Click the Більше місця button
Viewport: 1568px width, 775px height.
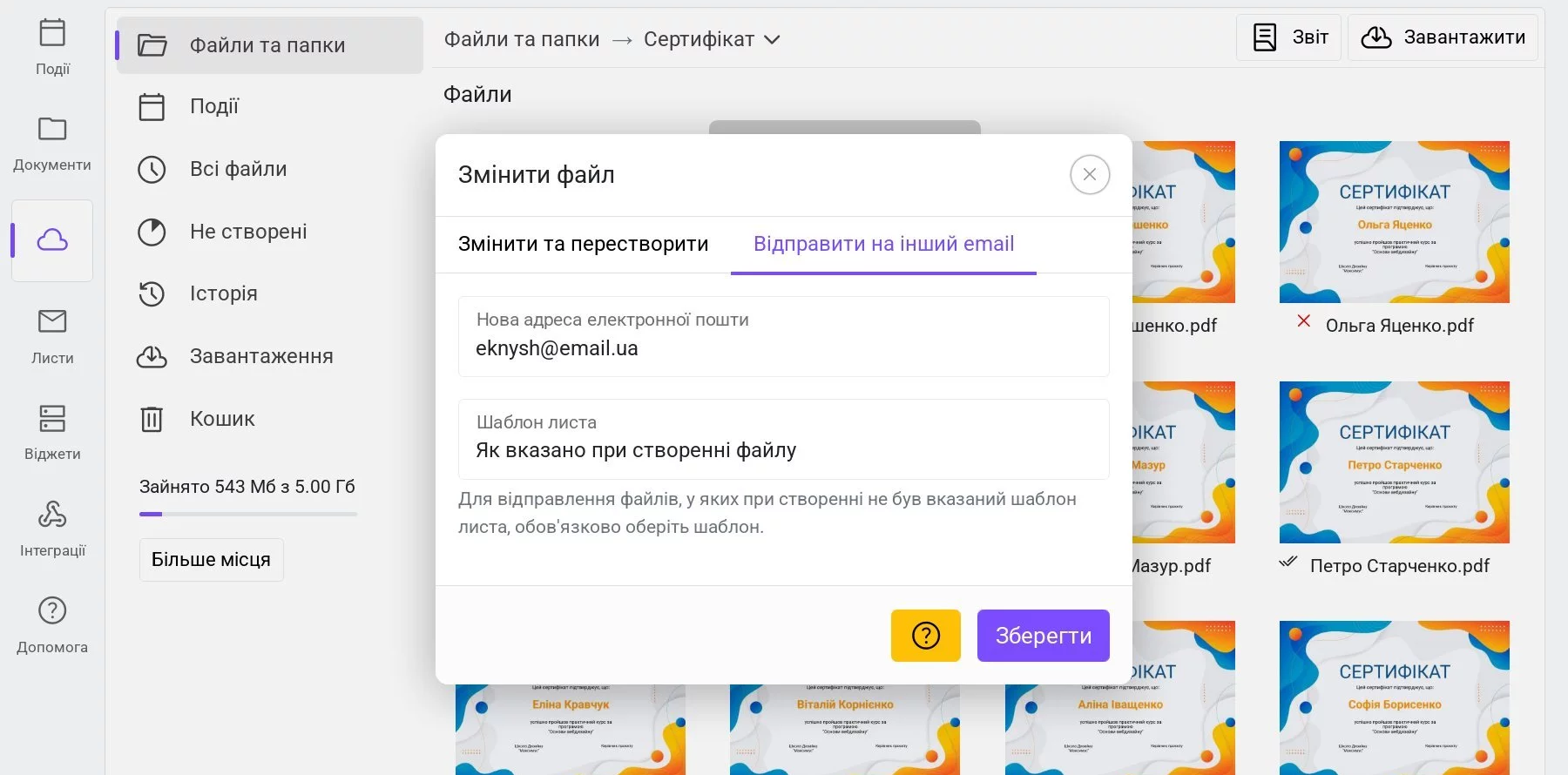(x=212, y=560)
